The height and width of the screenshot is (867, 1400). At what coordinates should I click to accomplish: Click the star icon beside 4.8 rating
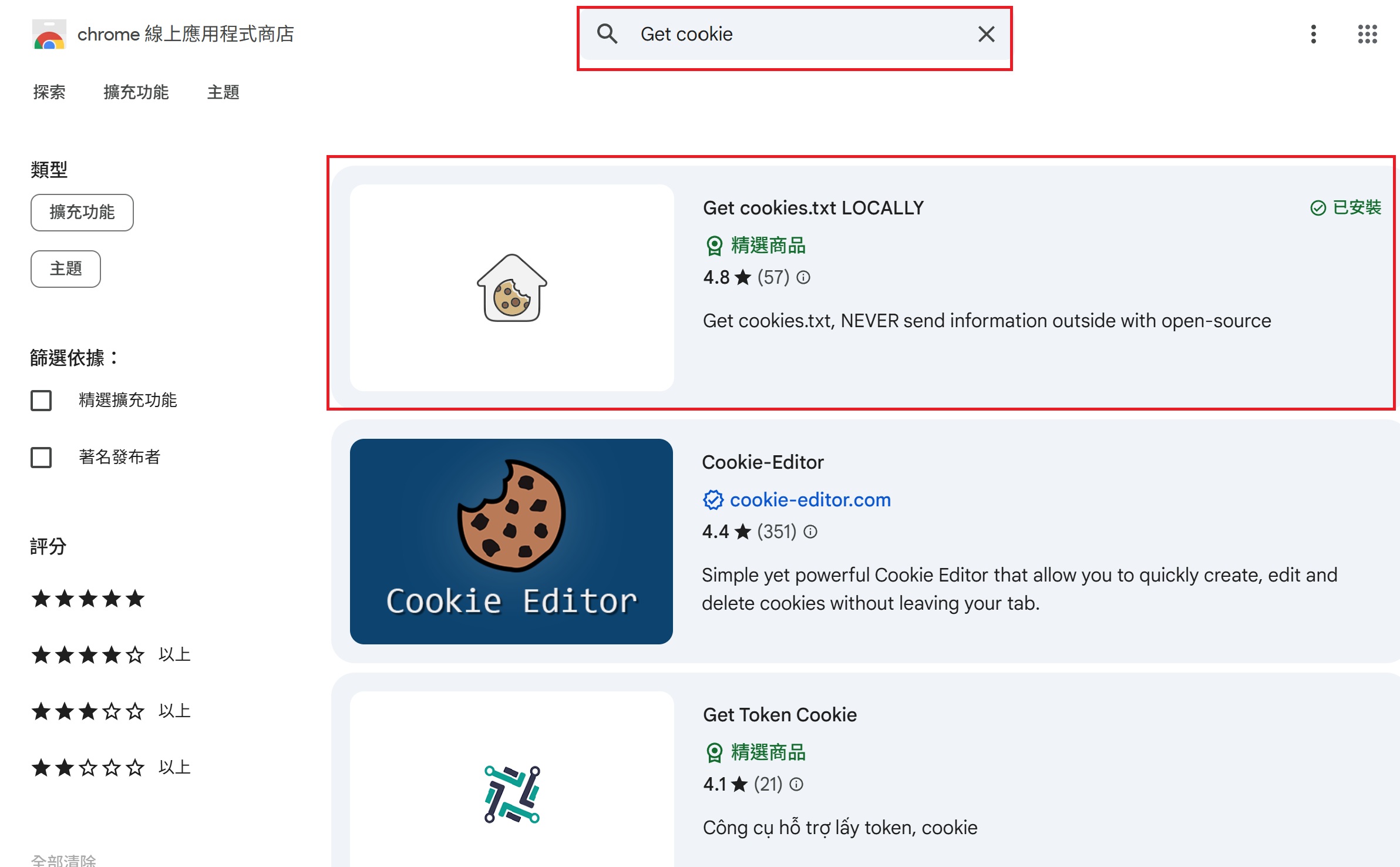pyautogui.click(x=743, y=277)
